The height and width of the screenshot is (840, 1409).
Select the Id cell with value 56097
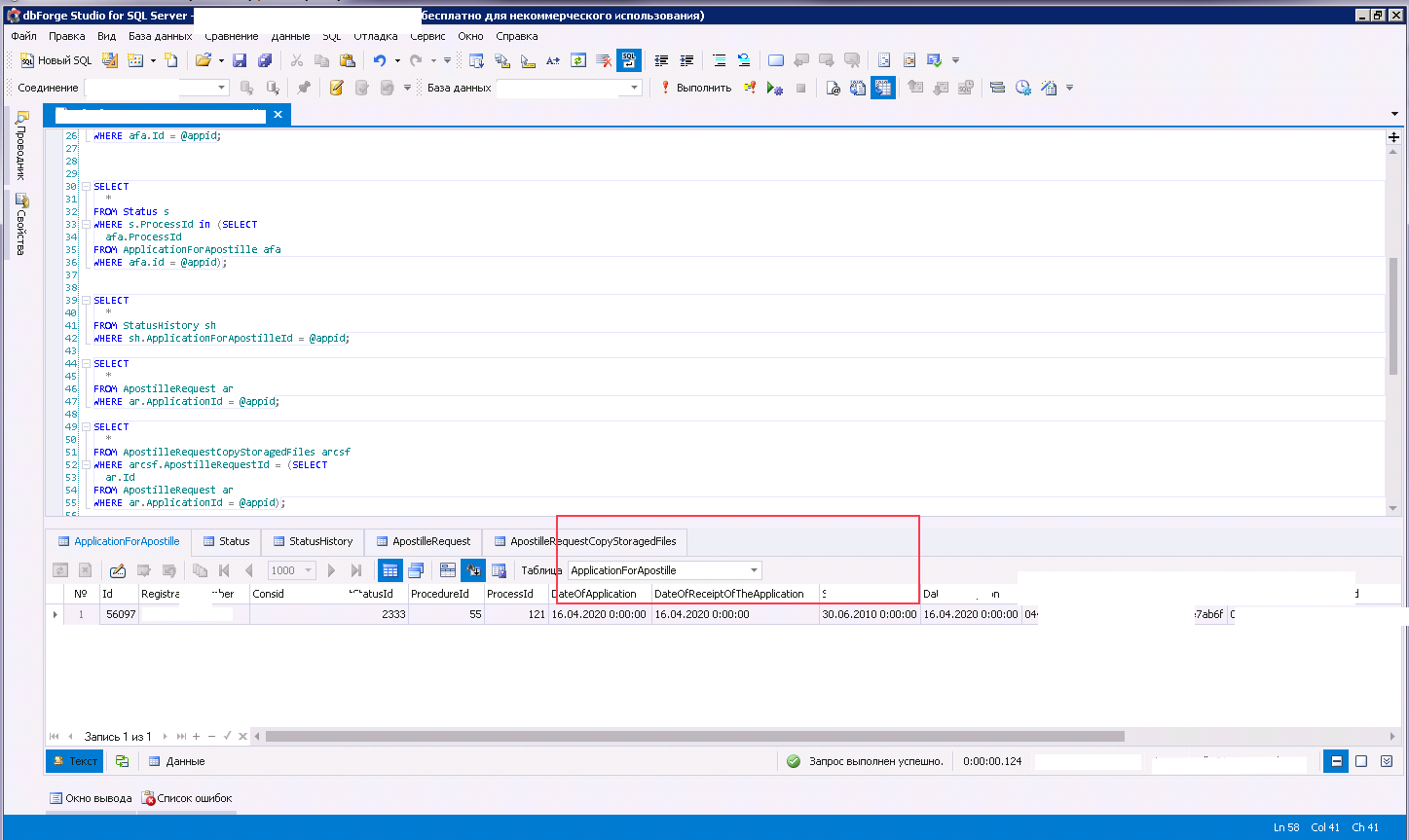tap(119, 614)
